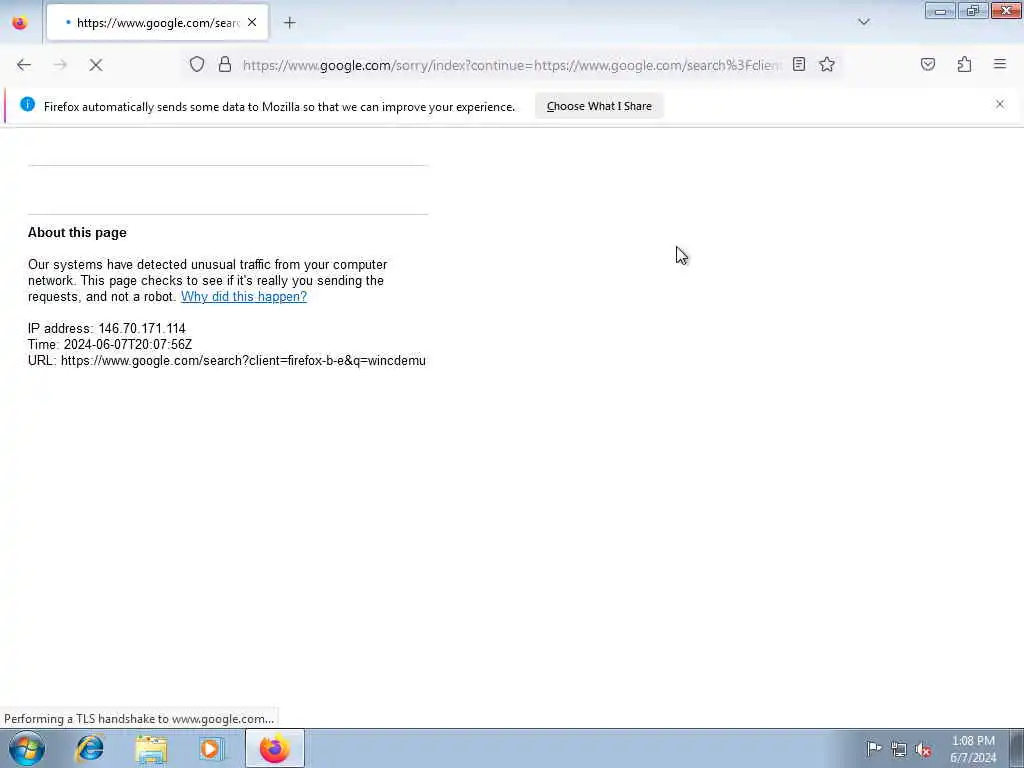Open the Windows Start menu
1024x768 pixels.
pyautogui.click(x=27, y=748)
